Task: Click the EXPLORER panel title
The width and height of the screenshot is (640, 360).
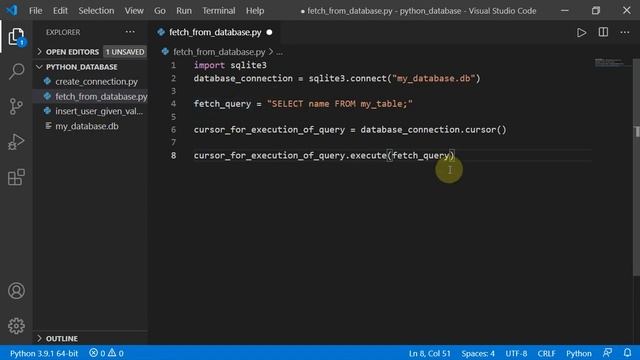Action: [63, 32]
